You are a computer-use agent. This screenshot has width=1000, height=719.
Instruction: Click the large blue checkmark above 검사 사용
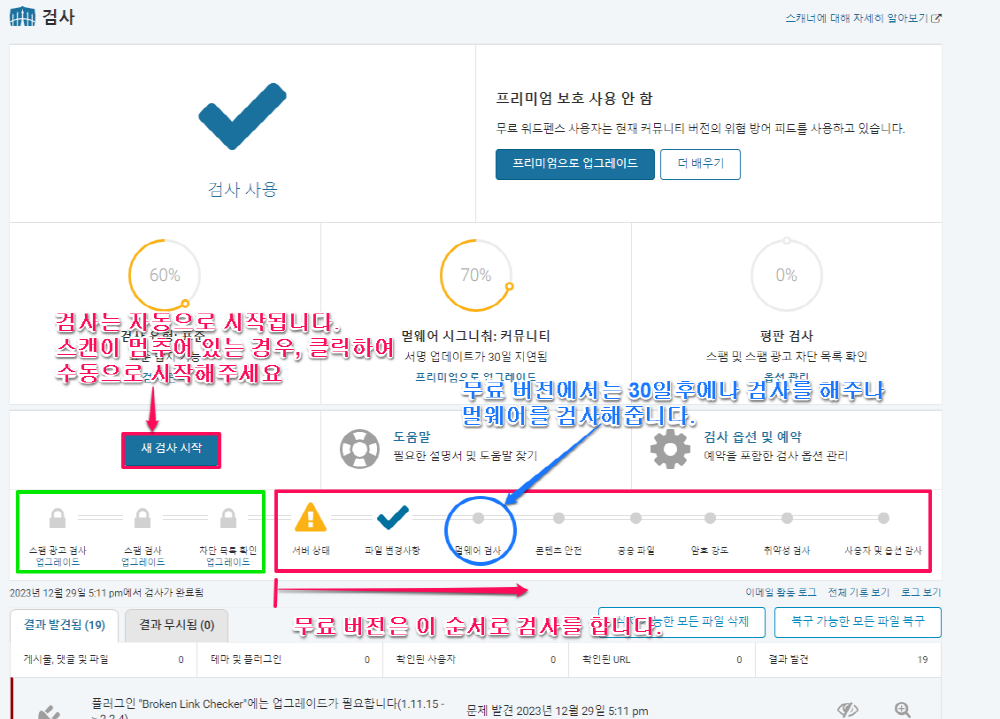coord(242,116)
